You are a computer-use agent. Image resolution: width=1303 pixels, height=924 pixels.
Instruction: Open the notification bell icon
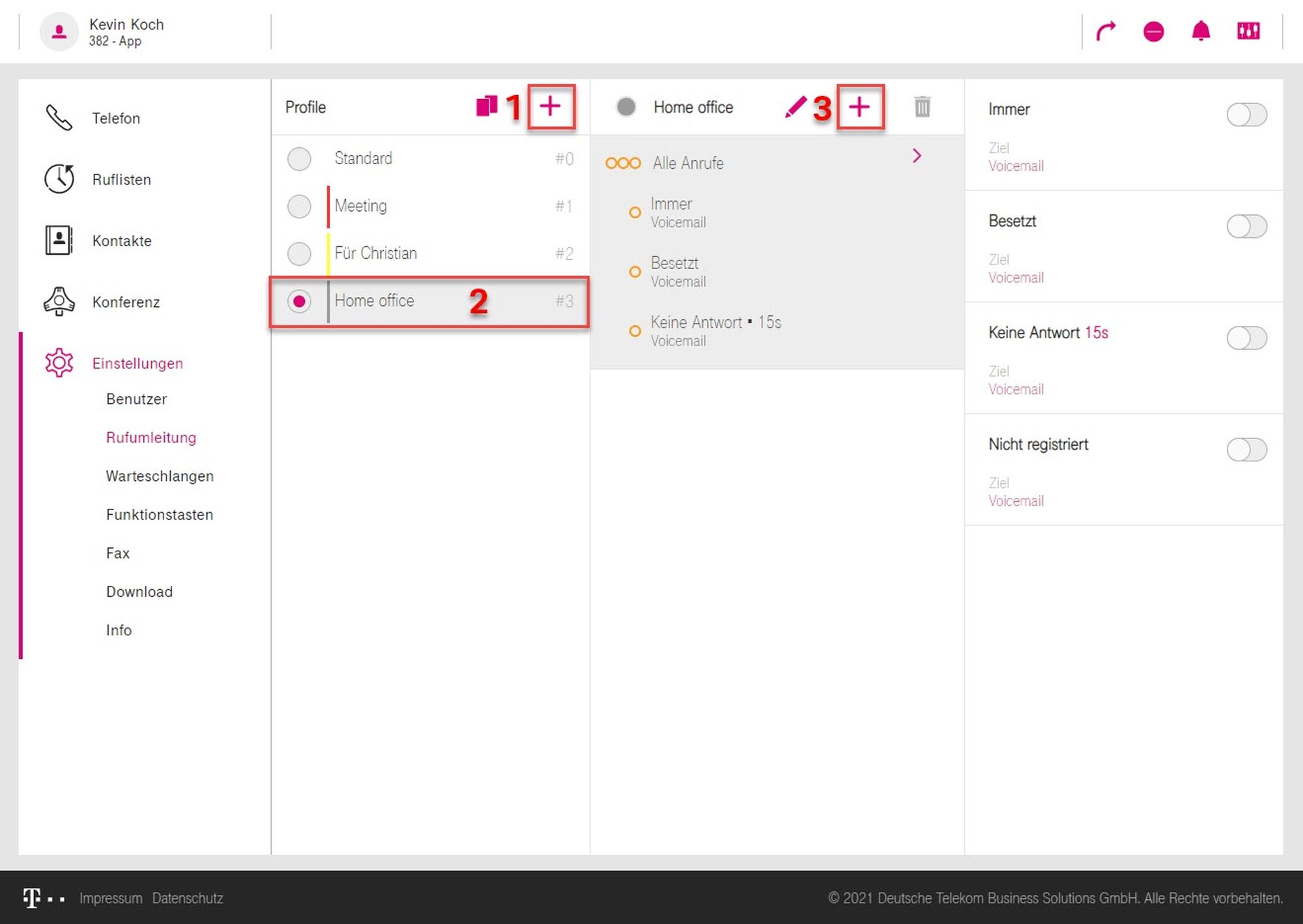point(1201,31)
